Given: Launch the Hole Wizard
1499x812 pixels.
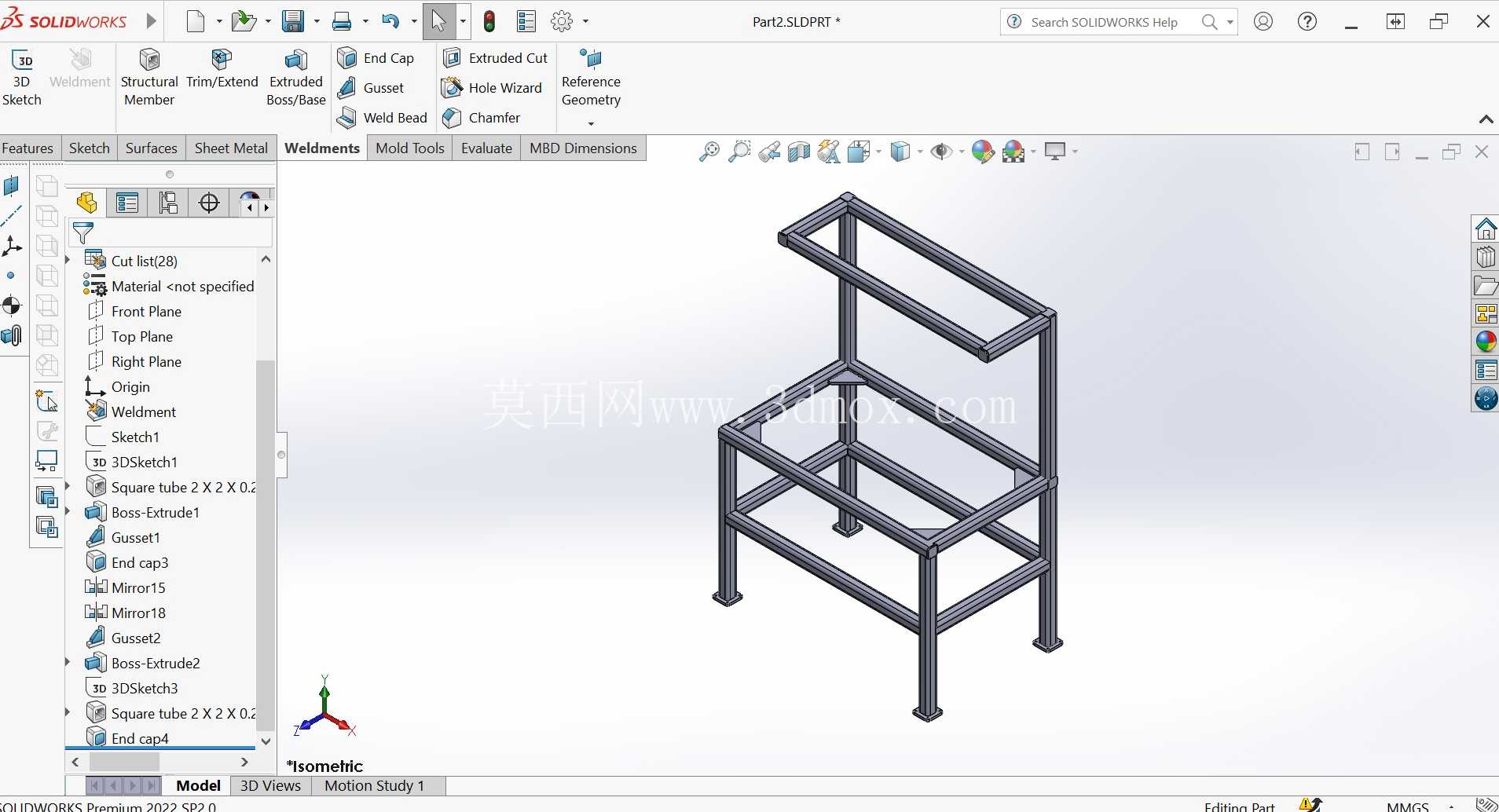Looking at the screenshot, I should click(x=493, y=88).
